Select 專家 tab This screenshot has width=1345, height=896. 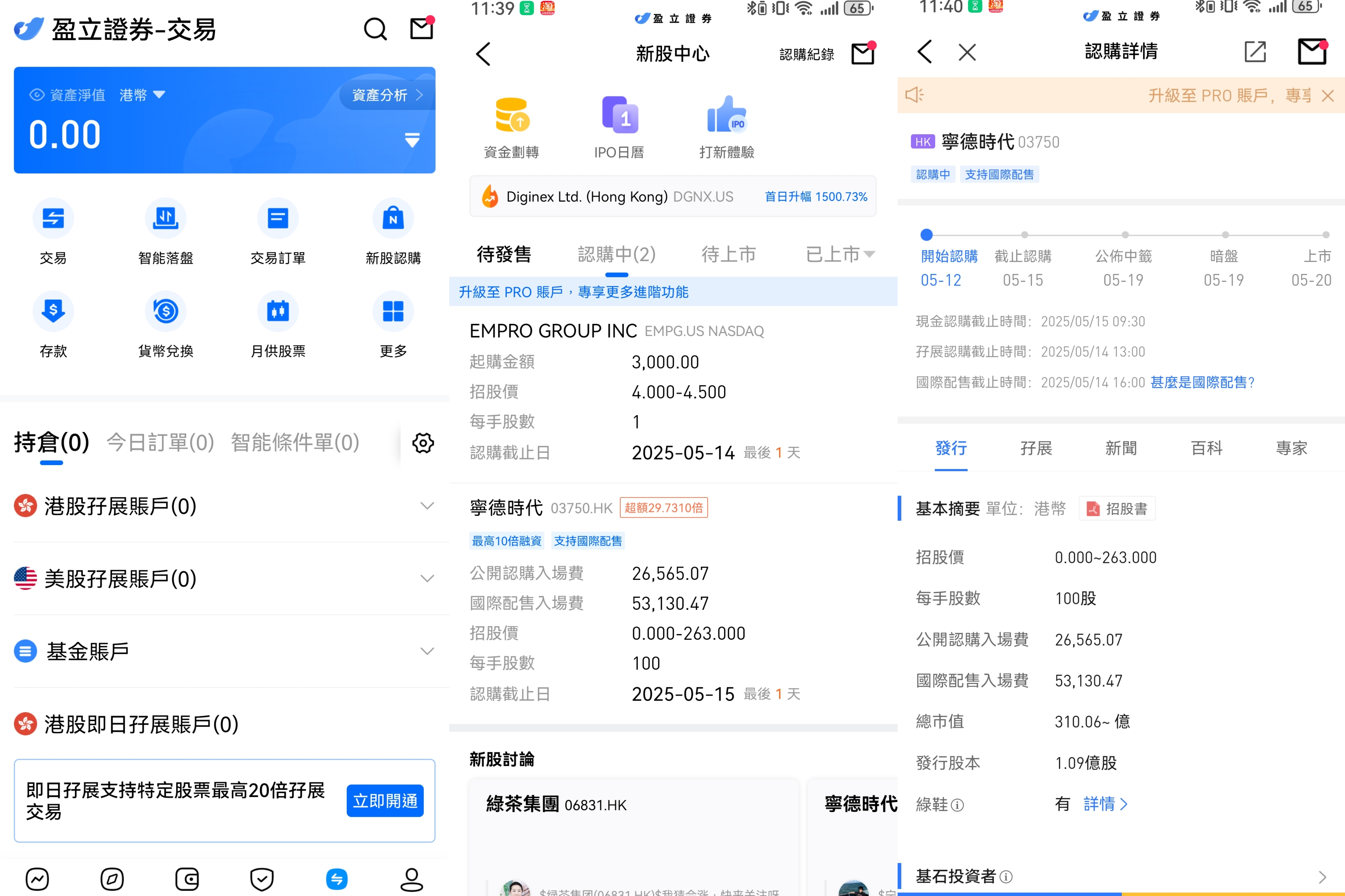[x=1291, y=448]
